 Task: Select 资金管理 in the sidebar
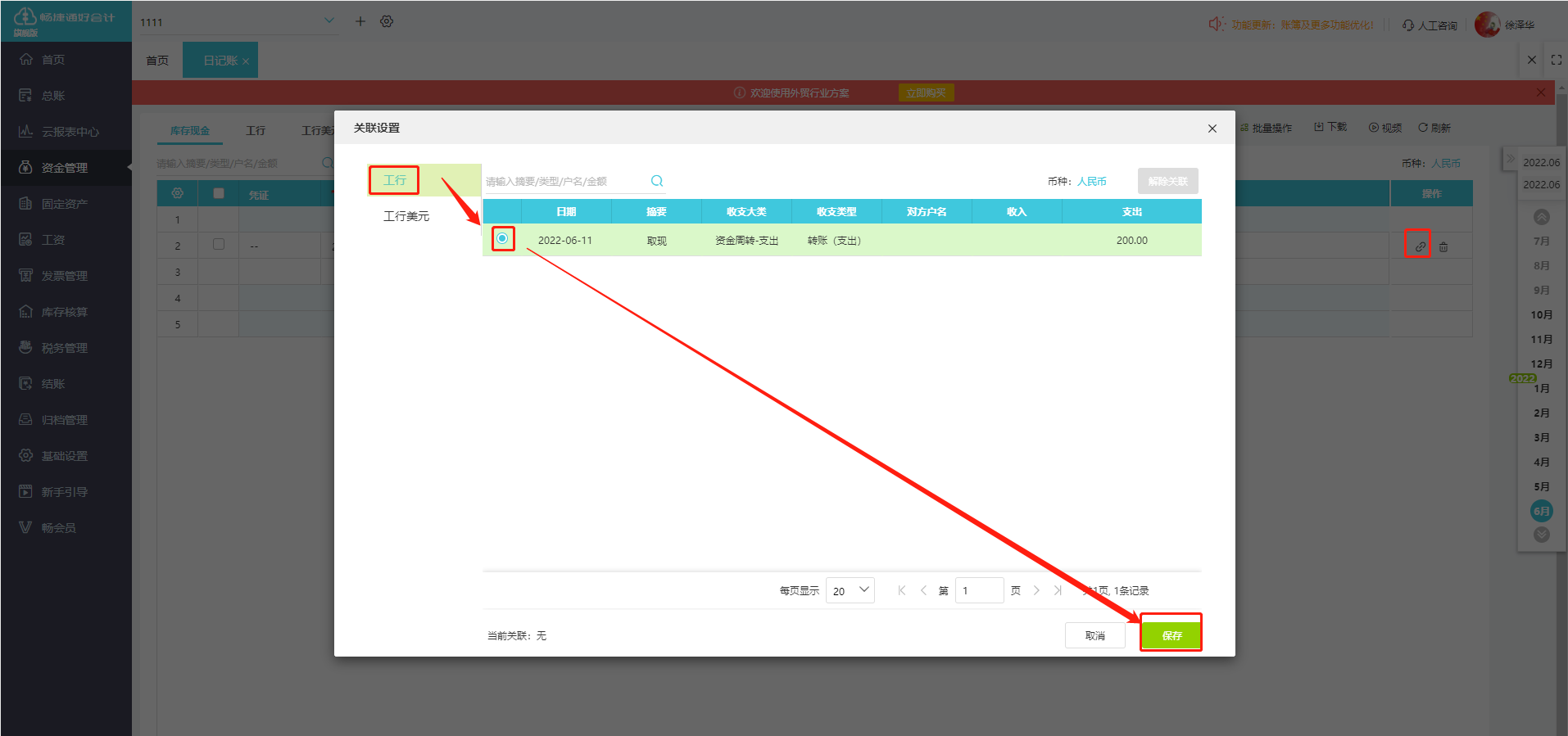click(x=65, y=168)
